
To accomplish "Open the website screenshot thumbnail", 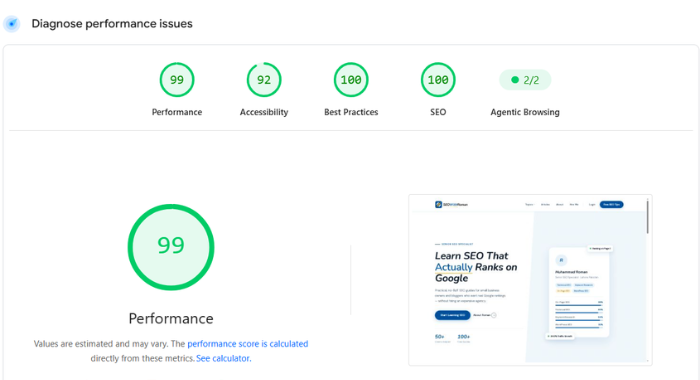I will [x=530, y=280].
